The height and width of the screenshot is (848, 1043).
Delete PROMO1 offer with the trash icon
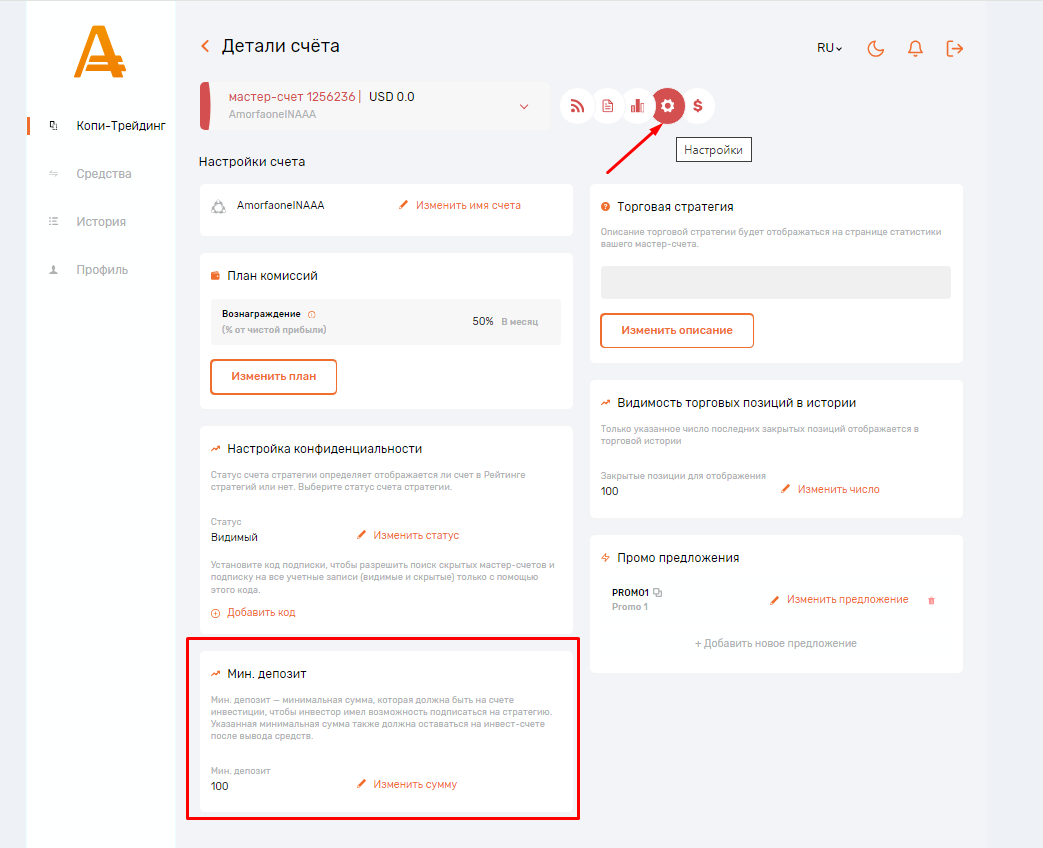[932, 600]
